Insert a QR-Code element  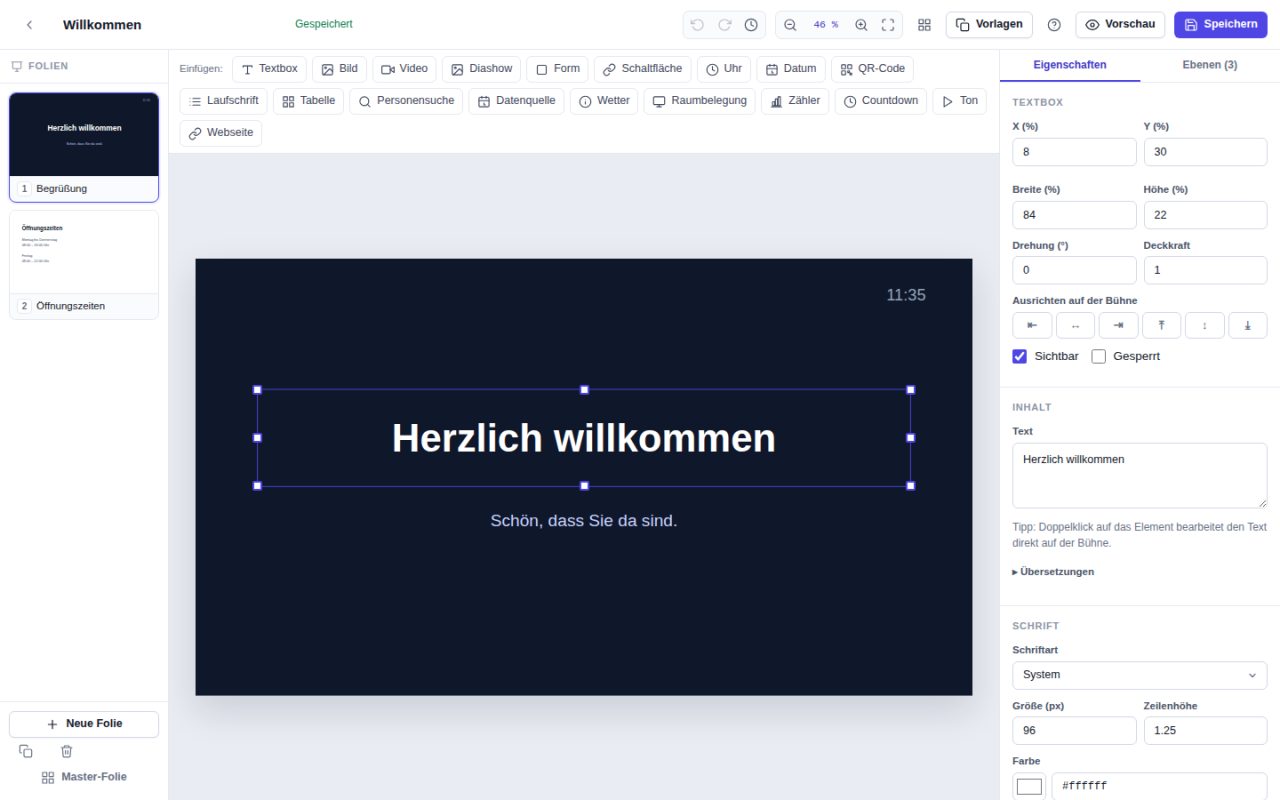(872, 69)
